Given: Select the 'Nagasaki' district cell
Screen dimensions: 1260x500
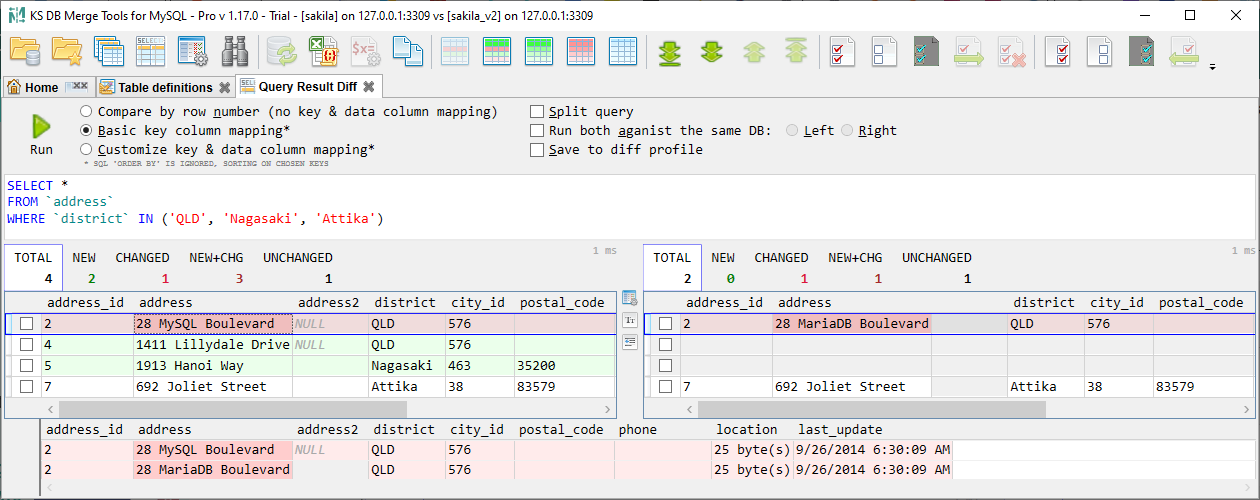Looking at the screenshot, I should (407, 366).
